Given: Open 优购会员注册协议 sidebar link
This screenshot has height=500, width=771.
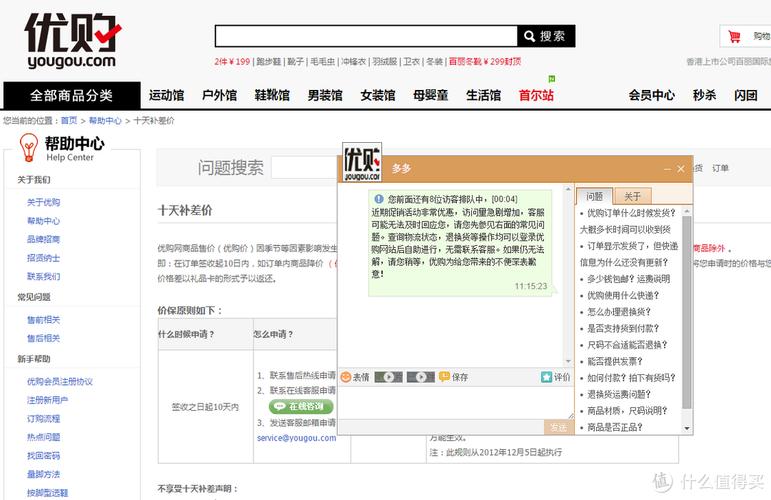Looking at the screenshot, I should (60, 382).
